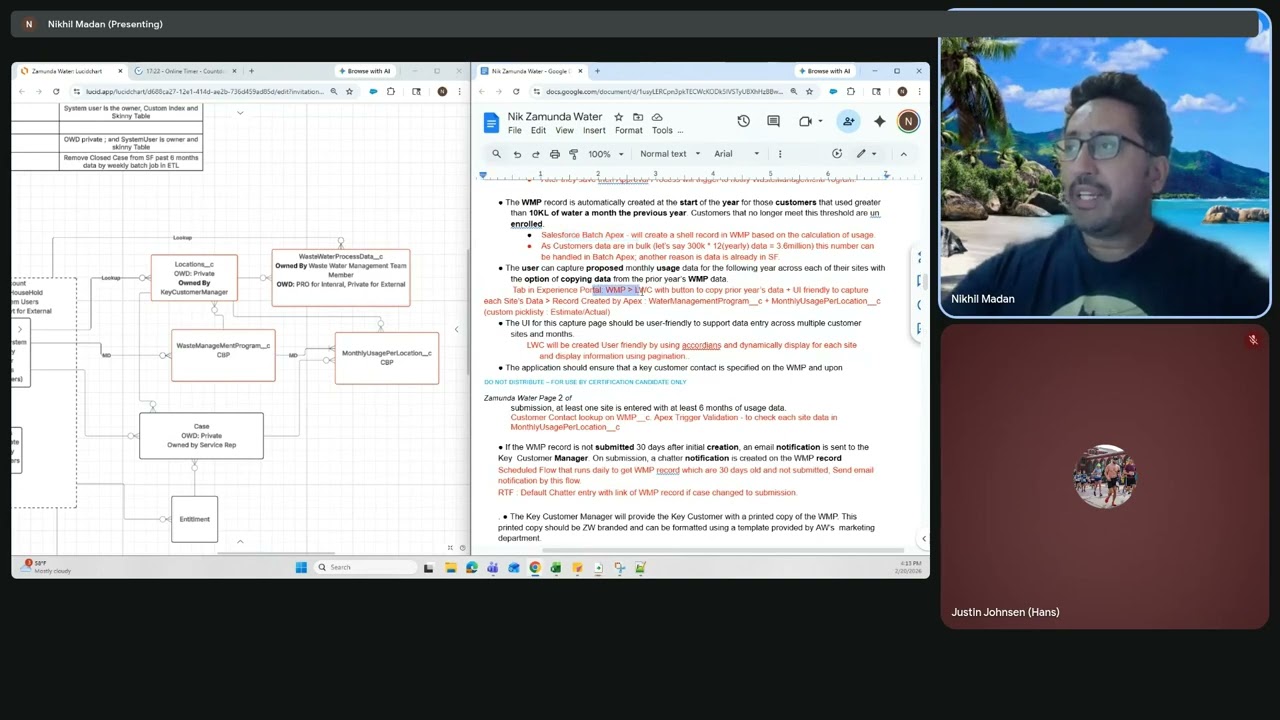Bookmark the lucid.app page with star
This screenshot has height=720, width=1280.
coord(349,91)
